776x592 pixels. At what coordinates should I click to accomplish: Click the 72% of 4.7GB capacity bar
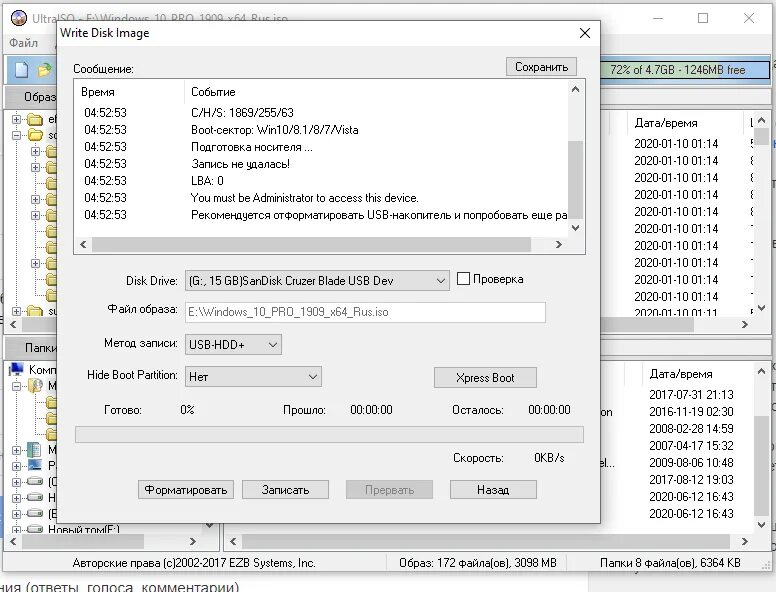(685, 70)
